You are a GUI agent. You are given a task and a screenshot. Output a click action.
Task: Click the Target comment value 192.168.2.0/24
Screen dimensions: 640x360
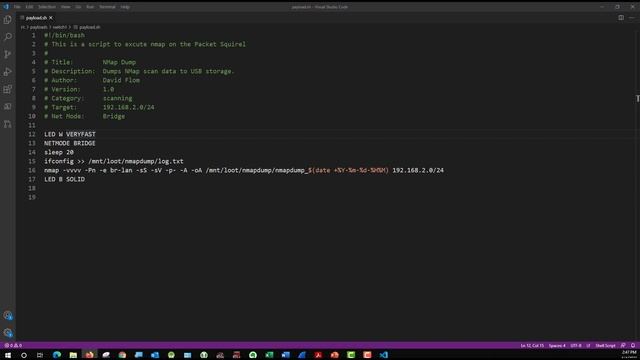[129, 107]
